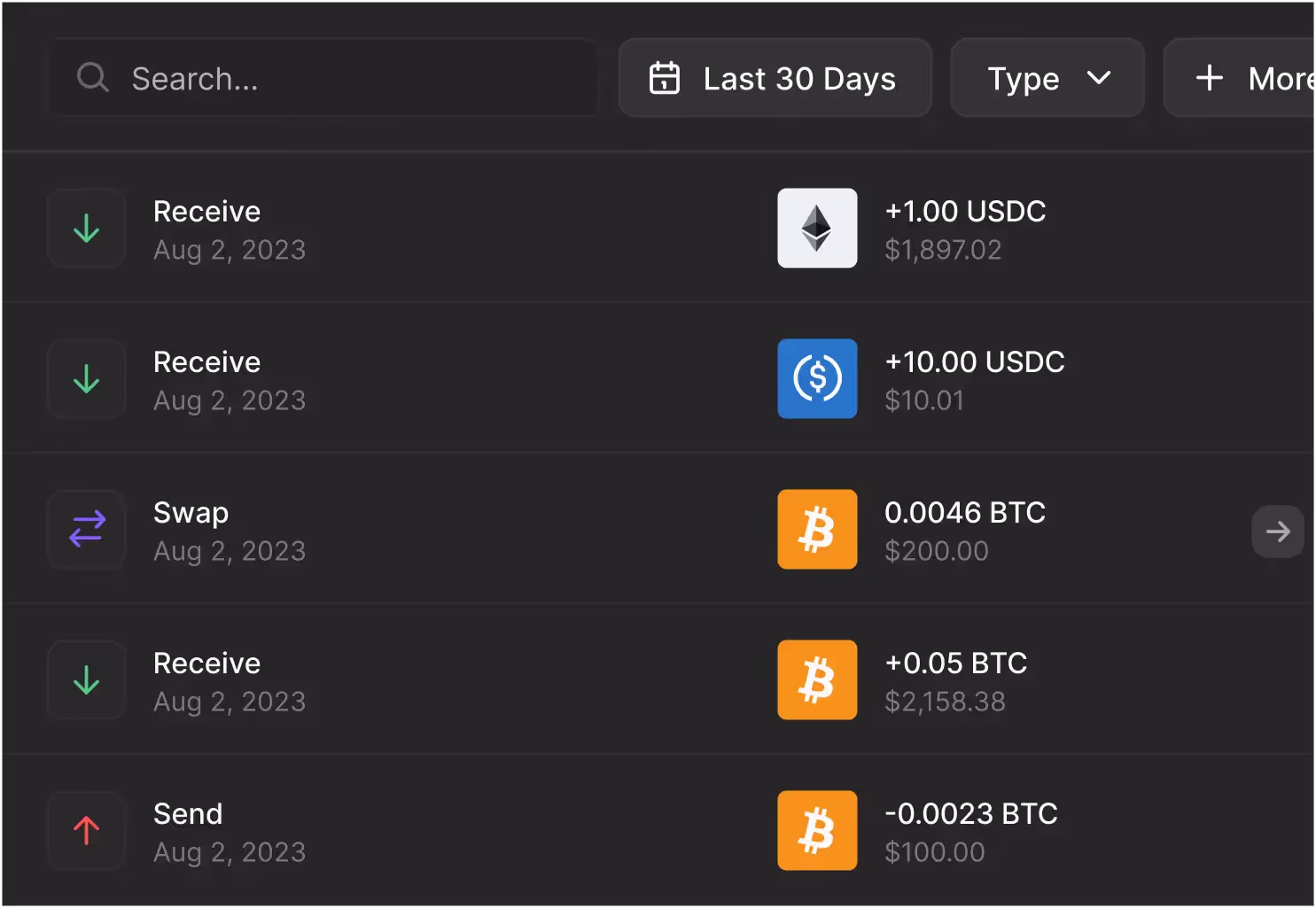Screen dimensions: 1316x908
Task: Select the Swap transaction label
Action: click(x=191, y=513)
